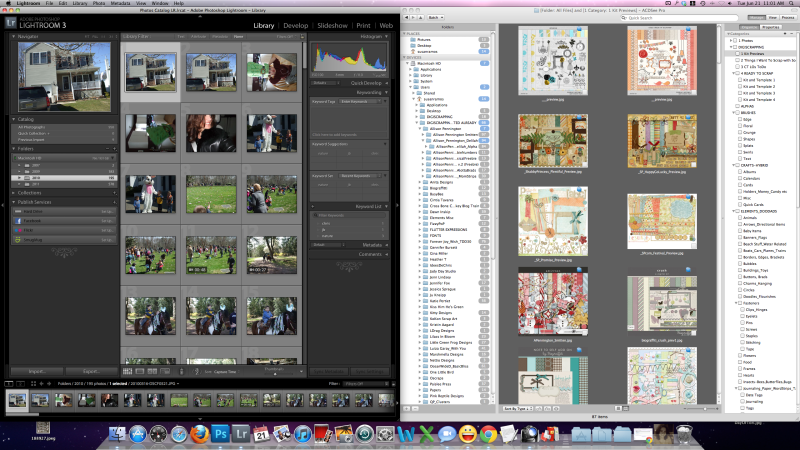Collapse the Navigator panel triangle
800x450 pixels.
(14, 37)
